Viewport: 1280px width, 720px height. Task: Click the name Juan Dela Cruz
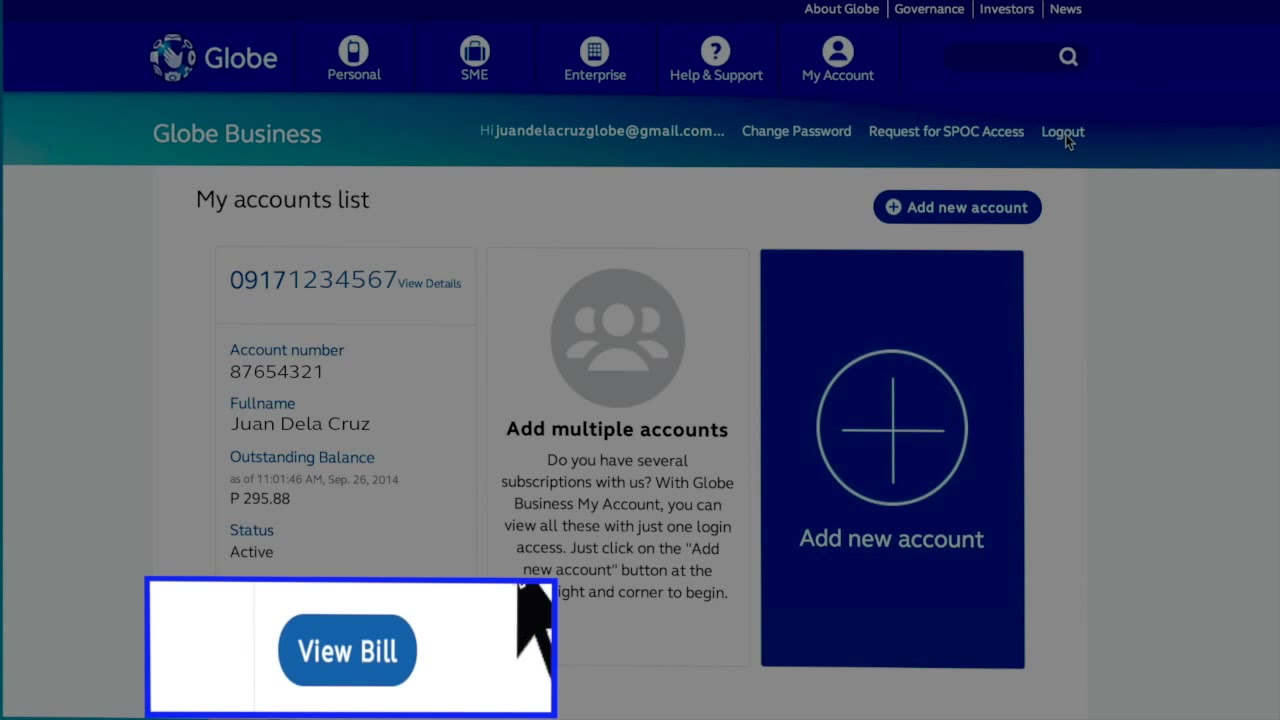(x=300, y=424)
